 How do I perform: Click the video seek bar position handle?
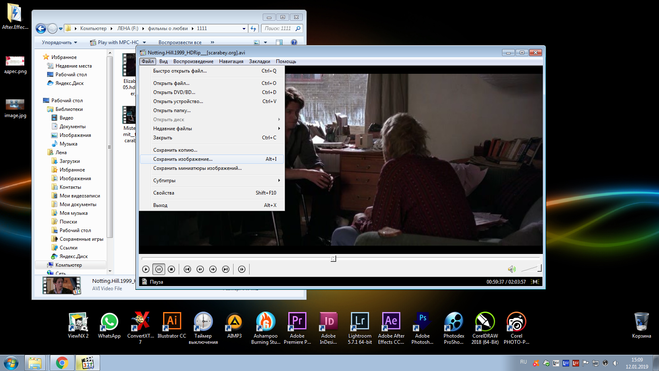[x=333, y=259]
